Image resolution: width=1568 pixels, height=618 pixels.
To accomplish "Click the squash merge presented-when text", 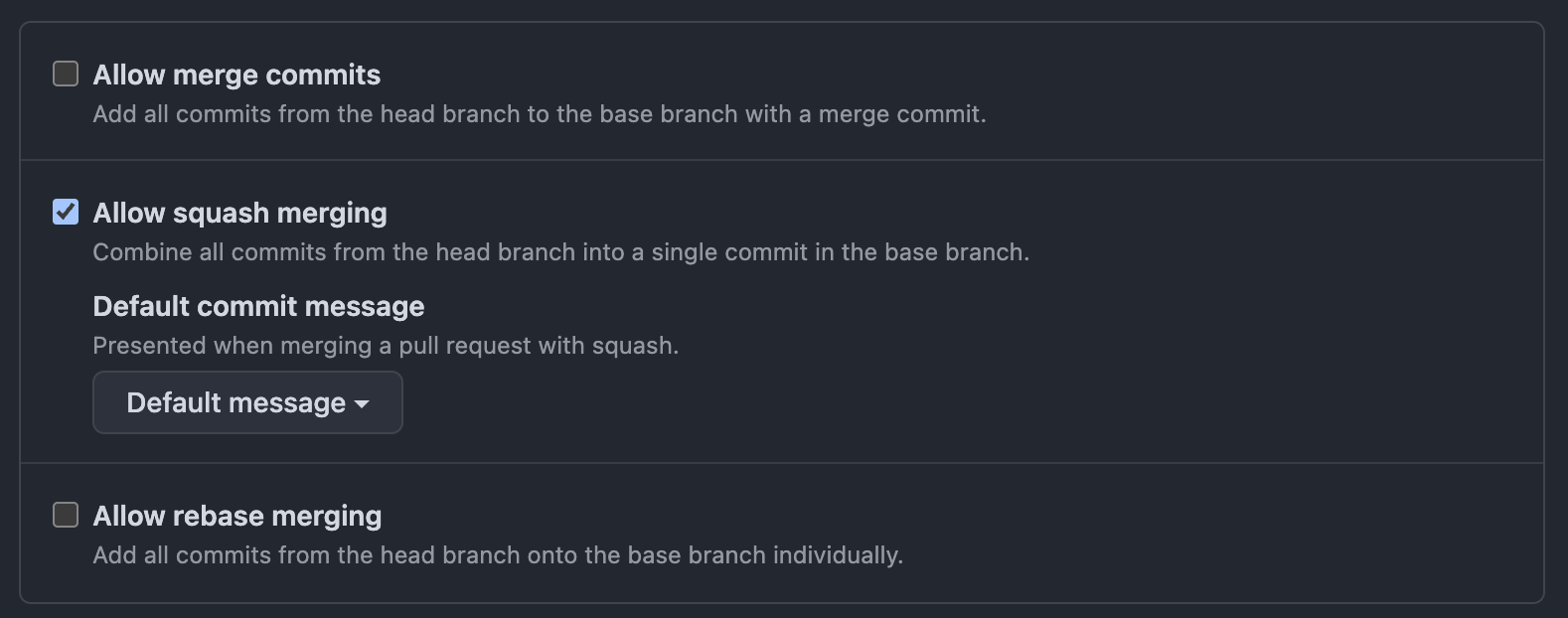I will pos(386,345).
